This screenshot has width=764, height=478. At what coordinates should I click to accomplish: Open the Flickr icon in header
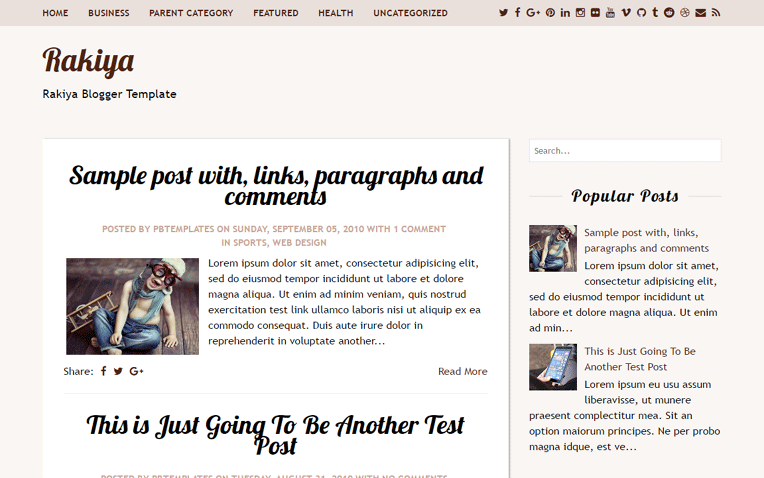(595, 13)
